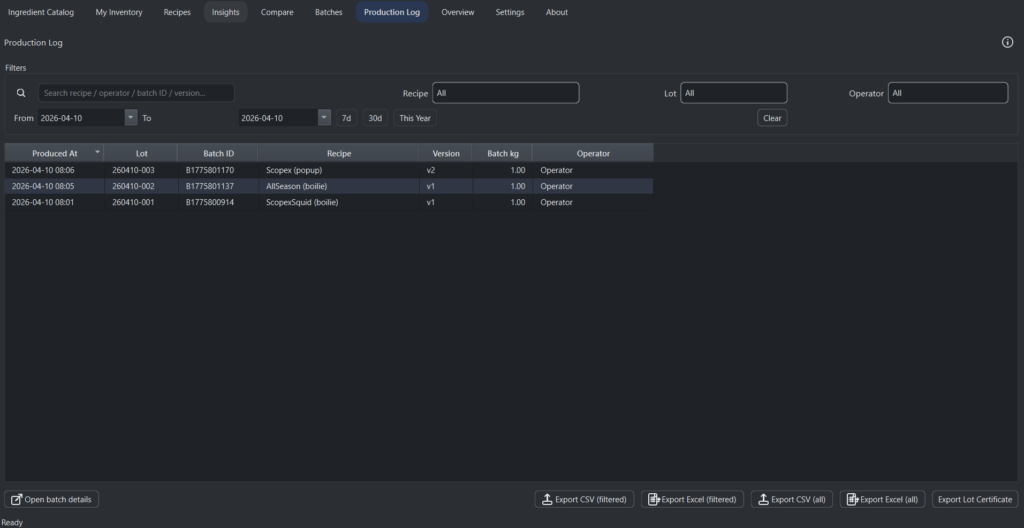Toggle sort arrow on Produced At column
The height and width of the screenshot is (528, 1024).
(x=97, y=153)
